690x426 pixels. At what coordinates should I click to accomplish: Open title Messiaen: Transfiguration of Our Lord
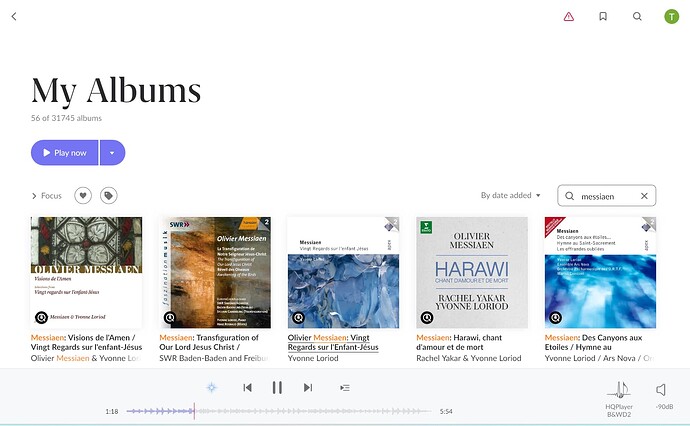[209, 342]
